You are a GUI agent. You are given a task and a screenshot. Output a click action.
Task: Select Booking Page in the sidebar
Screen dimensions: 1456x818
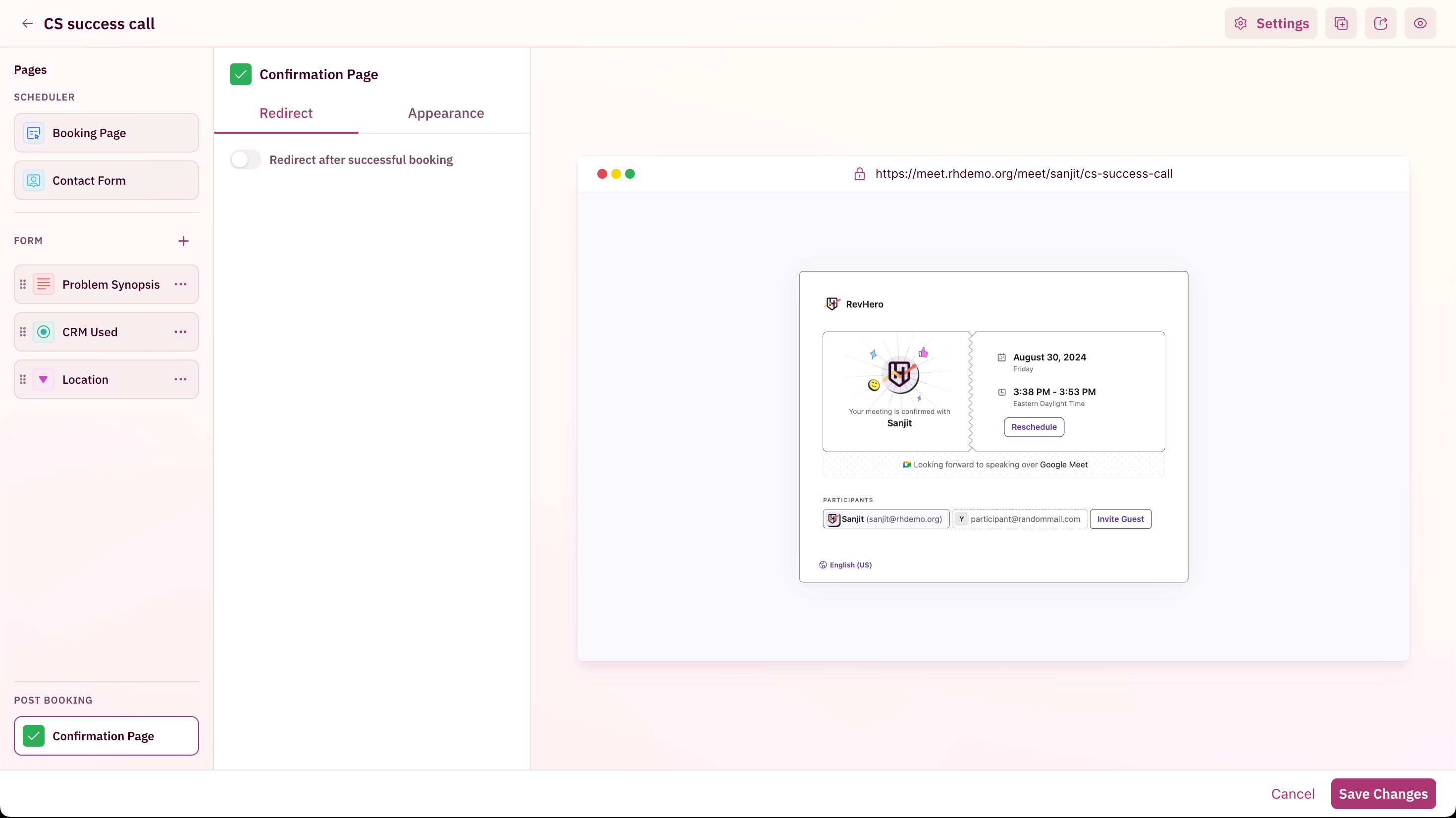click(x=106, y=133)
